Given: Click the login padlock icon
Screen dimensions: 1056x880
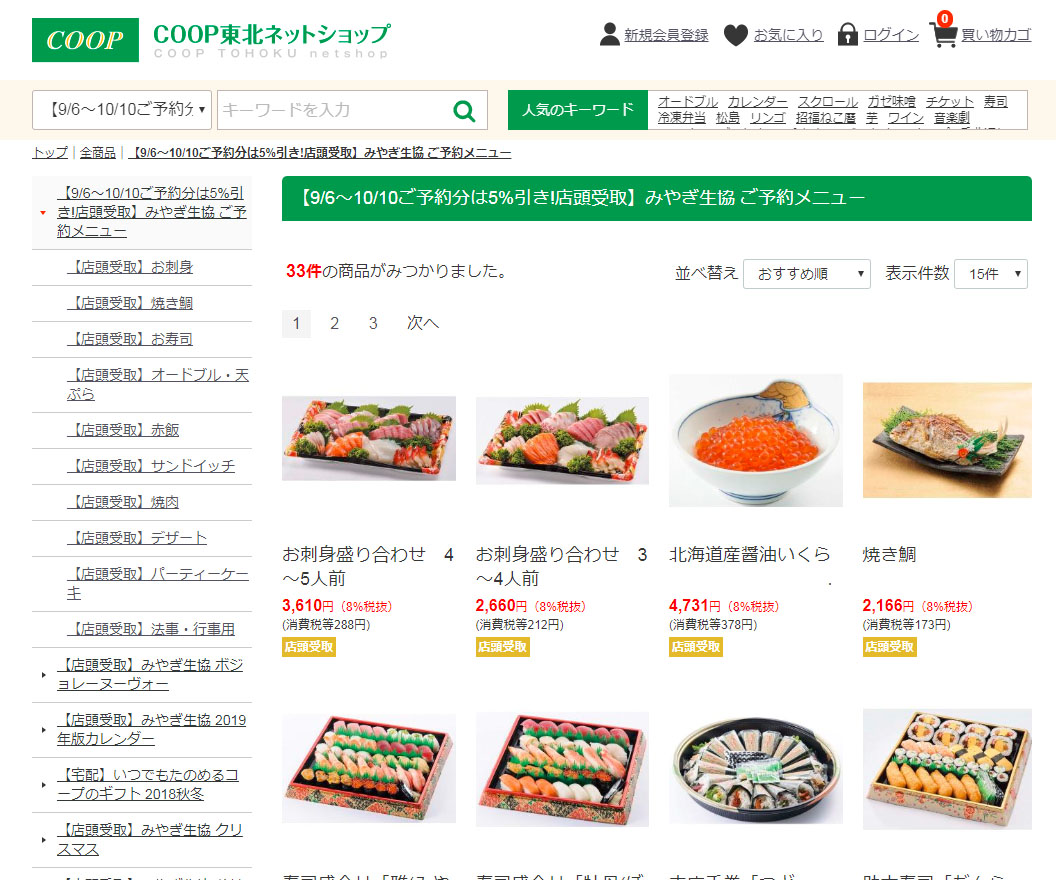Looking at the screenshot, I should pyautogui.click(x=847, y=34).
